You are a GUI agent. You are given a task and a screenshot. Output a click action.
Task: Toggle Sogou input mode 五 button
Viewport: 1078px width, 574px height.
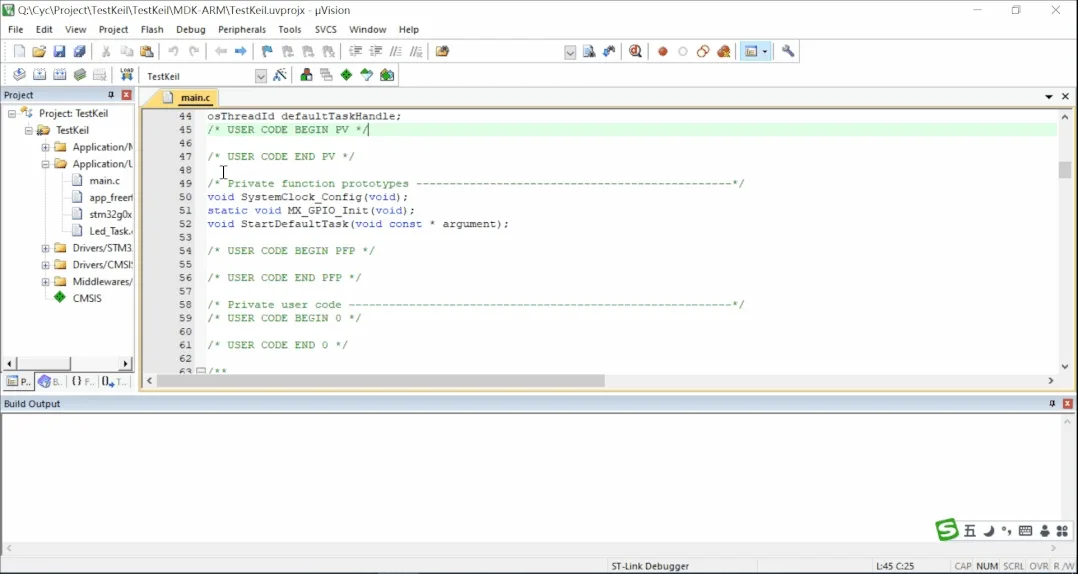969,531
